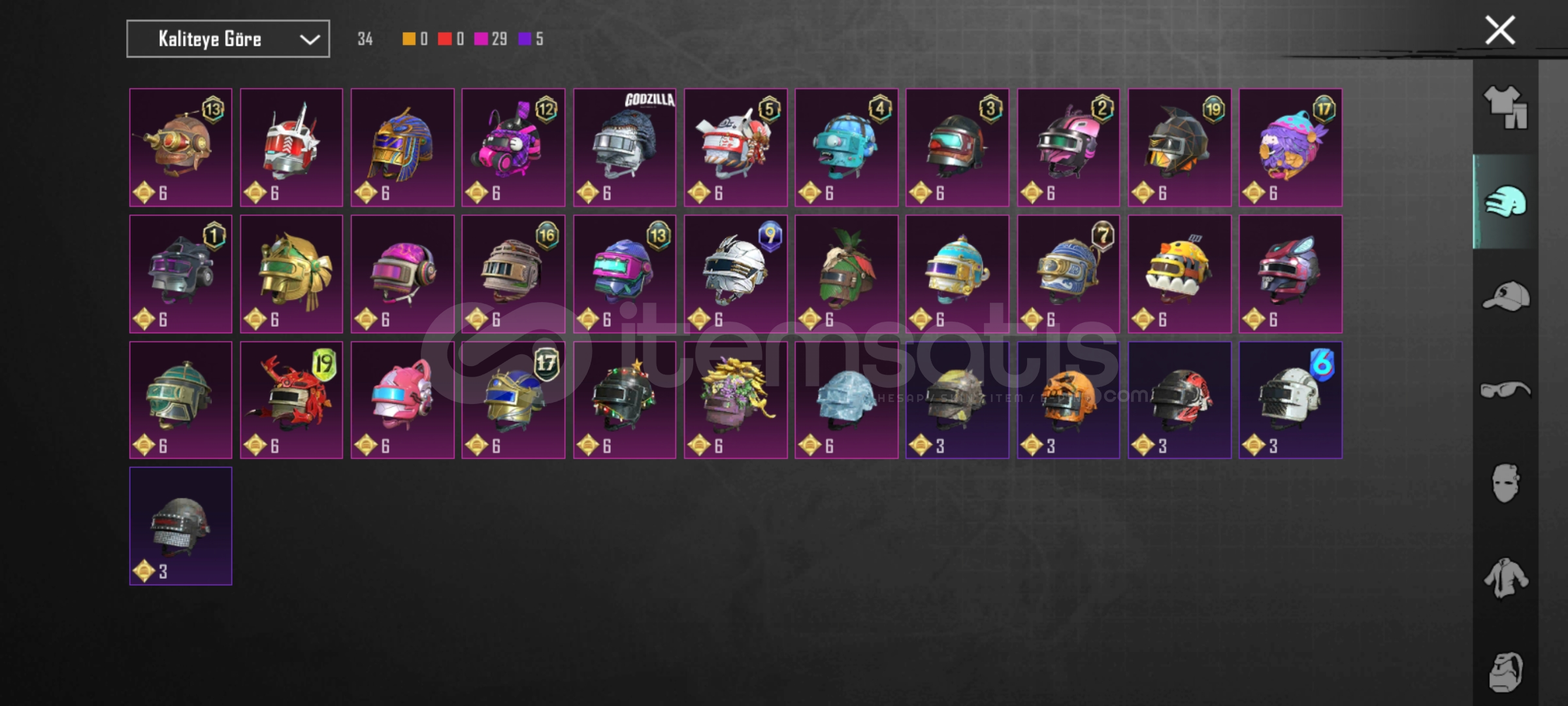Open the sunglasses category icon
This screenshot has height=706, width=1568.
pyautogui.click(x=1505, y=390)
